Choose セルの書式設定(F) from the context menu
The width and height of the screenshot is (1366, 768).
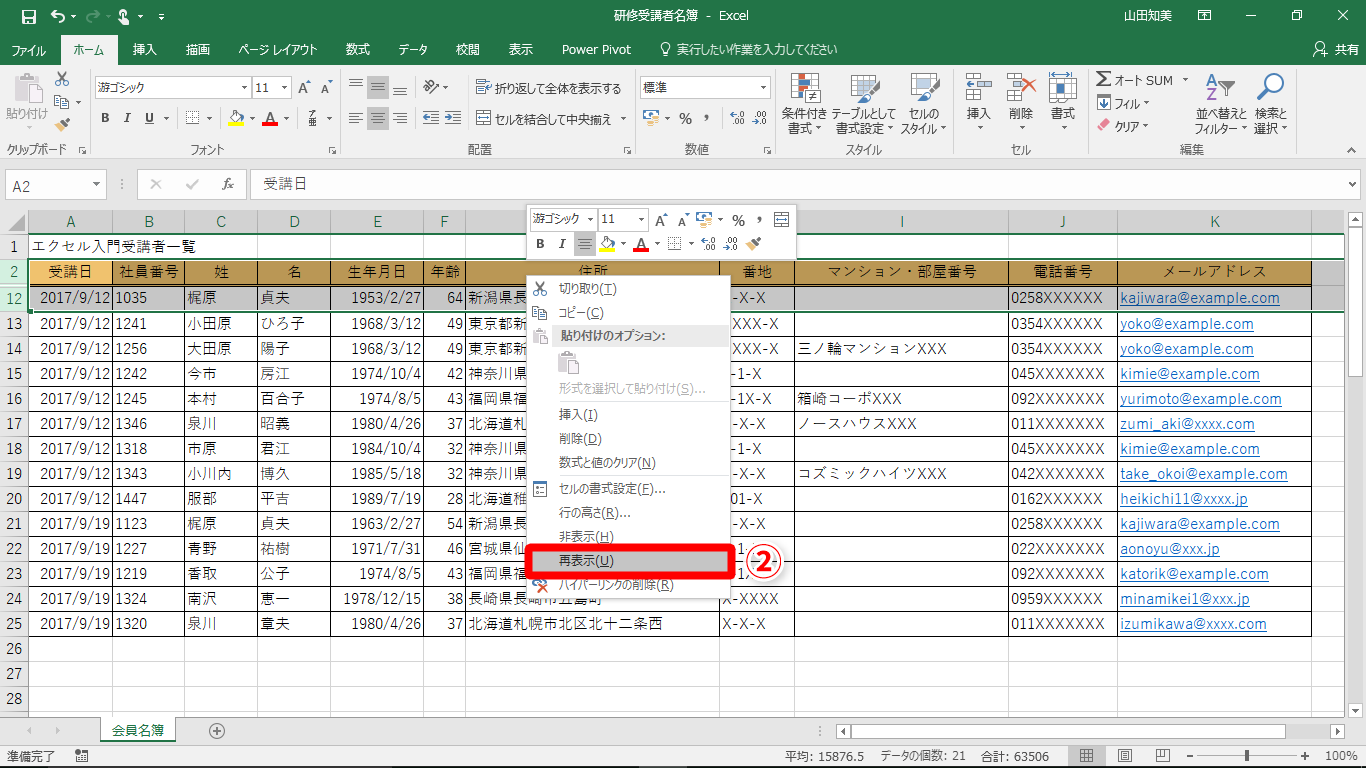pyautogui.click(x=628, y=489)
